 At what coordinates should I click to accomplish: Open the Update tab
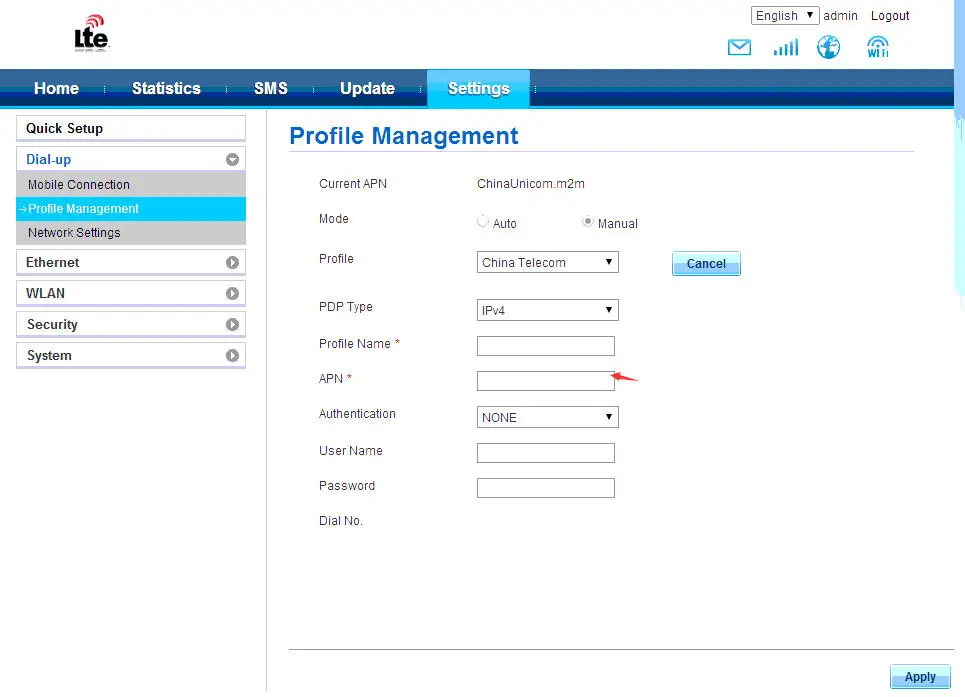(x=367, y=89)
